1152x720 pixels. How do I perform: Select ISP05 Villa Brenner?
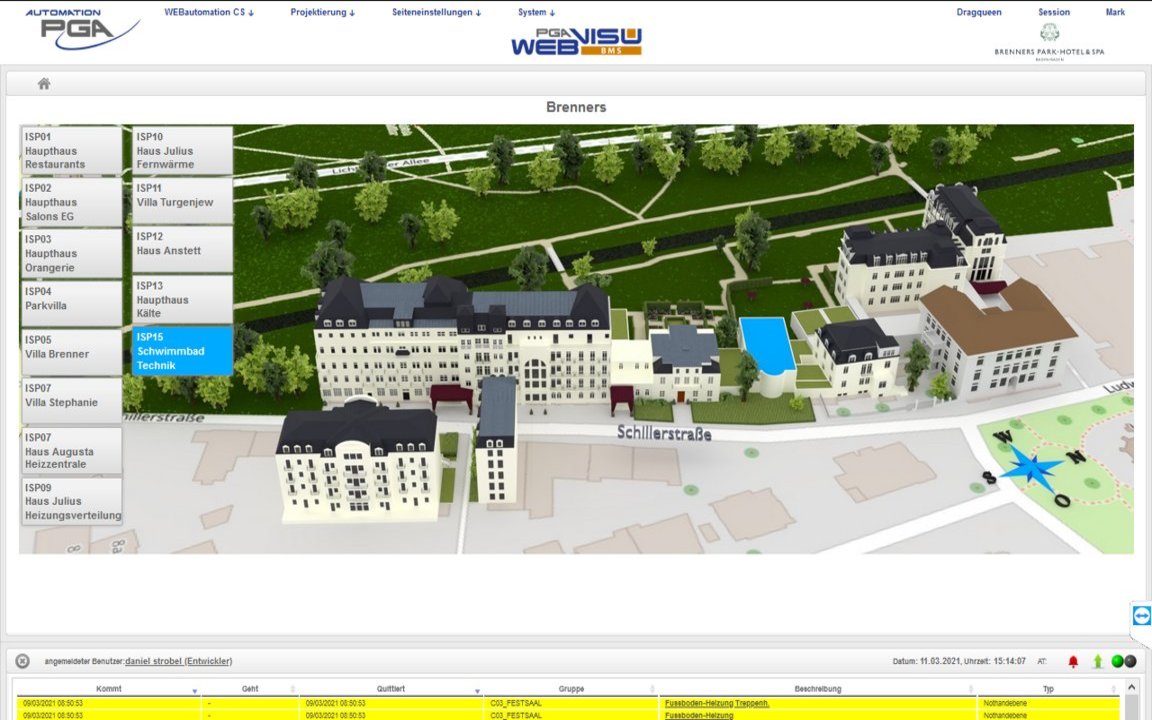click(x=71, y=352)
